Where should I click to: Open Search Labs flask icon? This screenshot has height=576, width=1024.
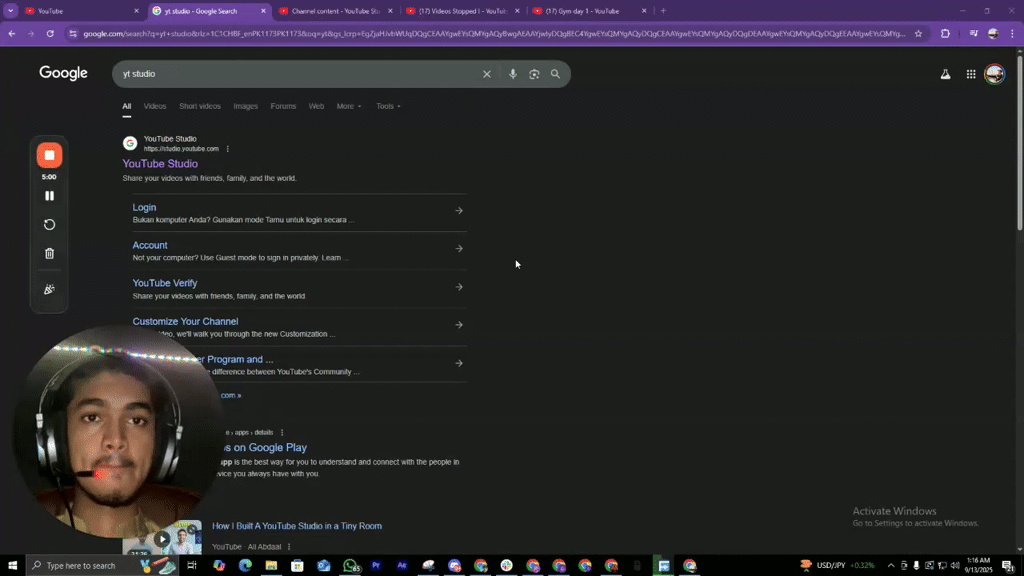[x=945, y=74]
